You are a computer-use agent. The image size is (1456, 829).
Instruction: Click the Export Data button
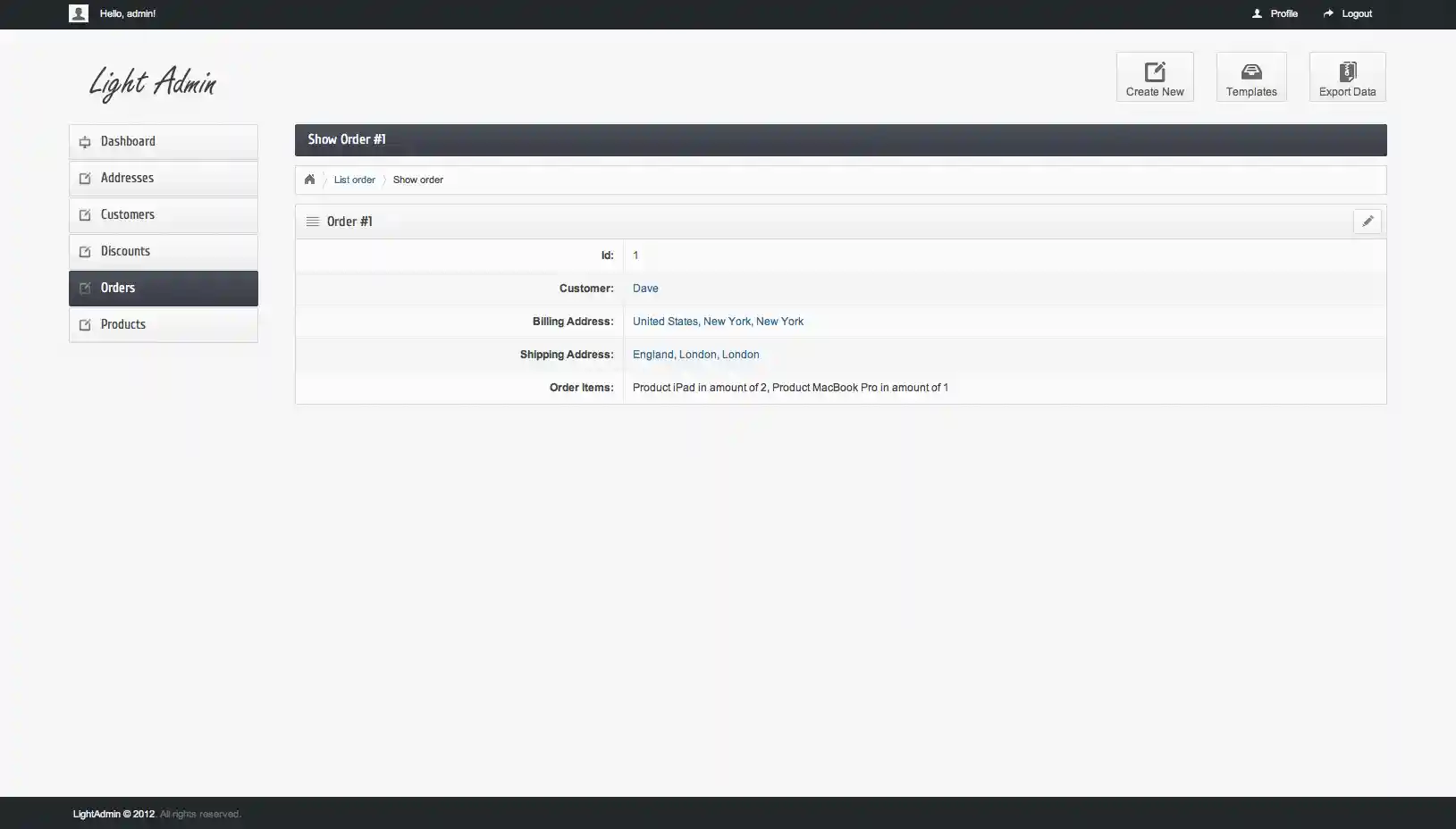(1348, 77)
